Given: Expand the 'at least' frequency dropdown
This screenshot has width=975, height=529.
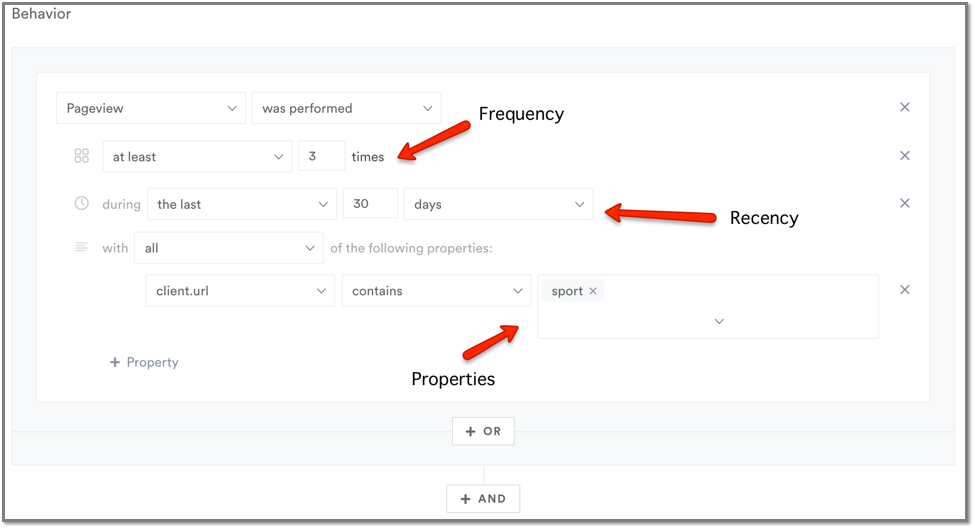Looking at the screenshot, I should [197, 157].
